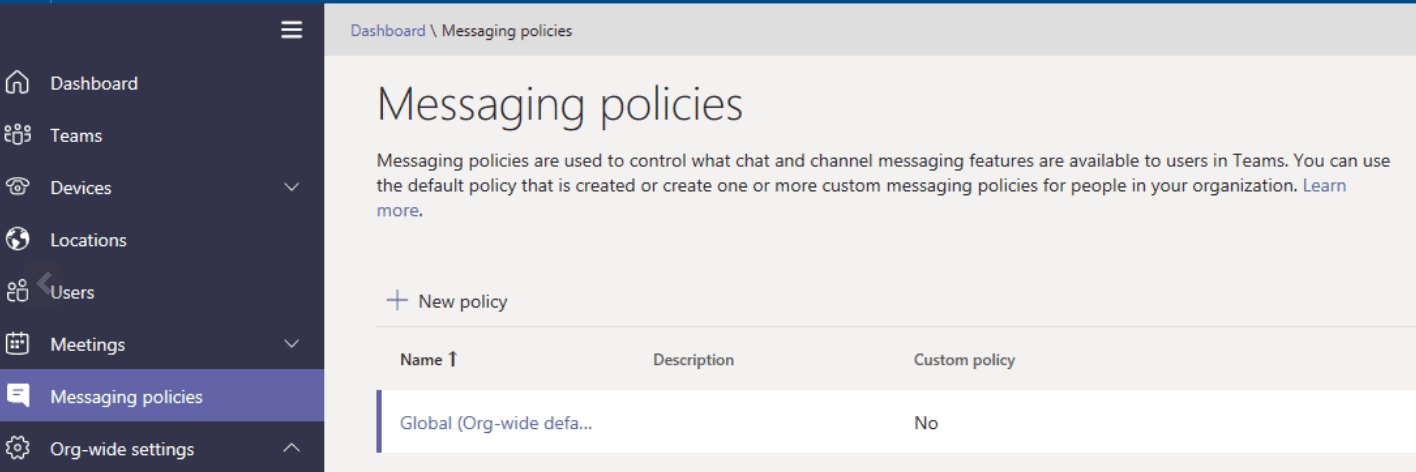Click the Custom policy column header
1416x472 pixels.
964,359
